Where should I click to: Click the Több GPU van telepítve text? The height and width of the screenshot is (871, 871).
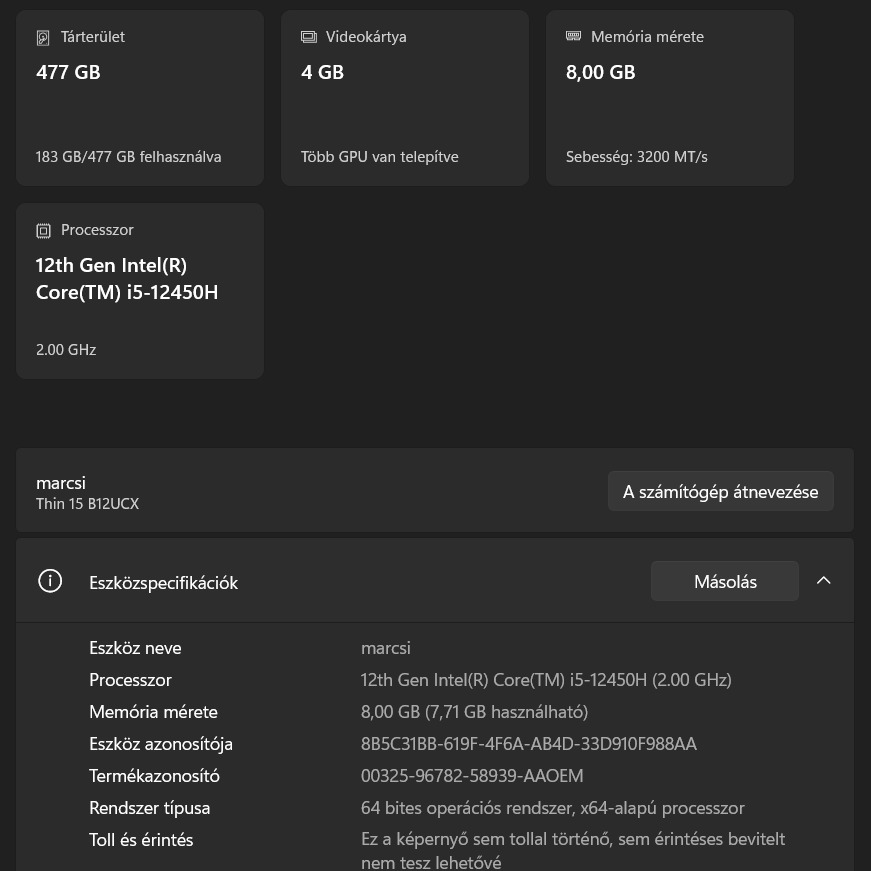[x=379, y=157]
